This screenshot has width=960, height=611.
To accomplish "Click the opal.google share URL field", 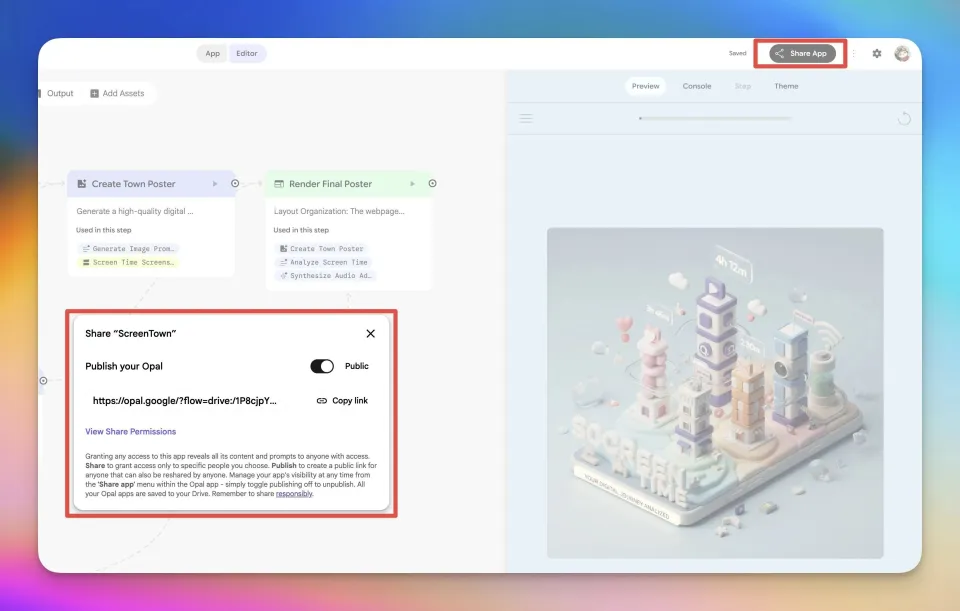I will (185, 401).
